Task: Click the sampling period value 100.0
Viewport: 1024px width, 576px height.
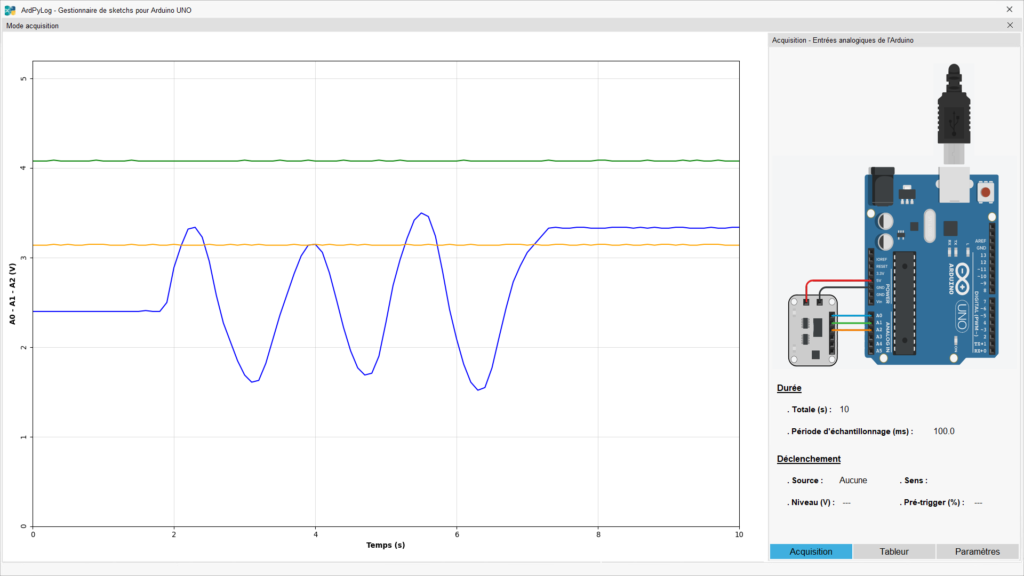Action: (944, 431)
